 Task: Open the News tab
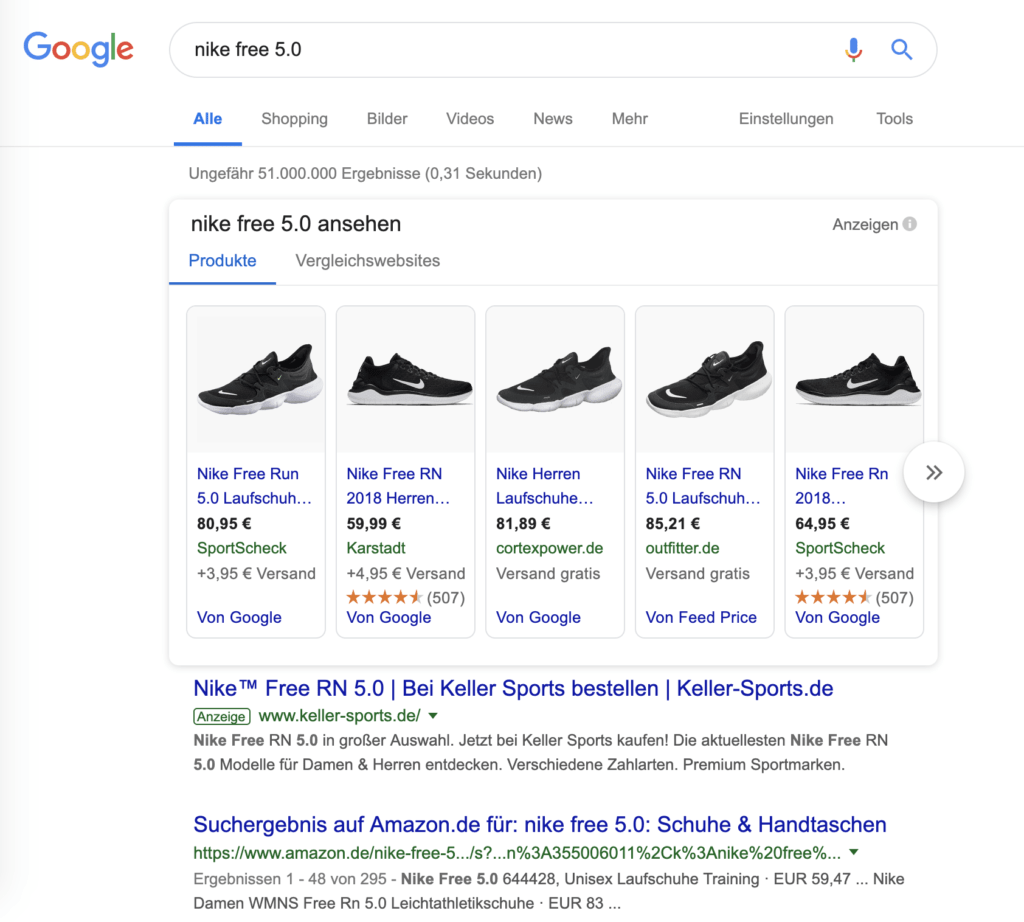[x=552, y=119]
